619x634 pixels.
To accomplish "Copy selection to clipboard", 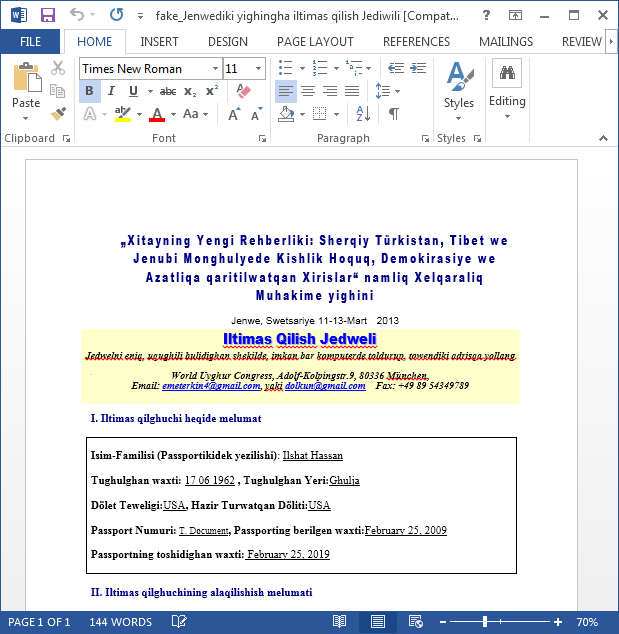I will tap(57, 91).
